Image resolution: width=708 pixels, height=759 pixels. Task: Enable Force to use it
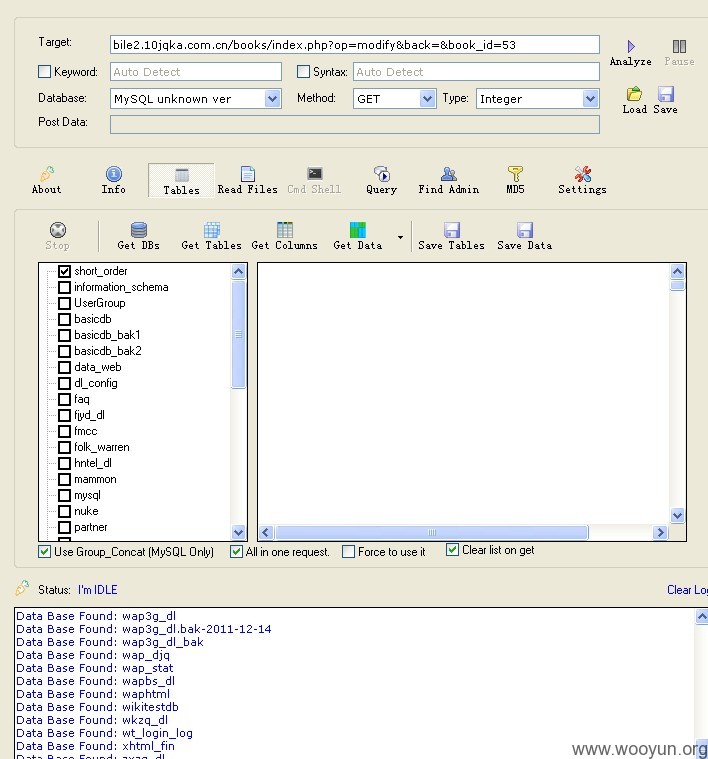(348, 552)
